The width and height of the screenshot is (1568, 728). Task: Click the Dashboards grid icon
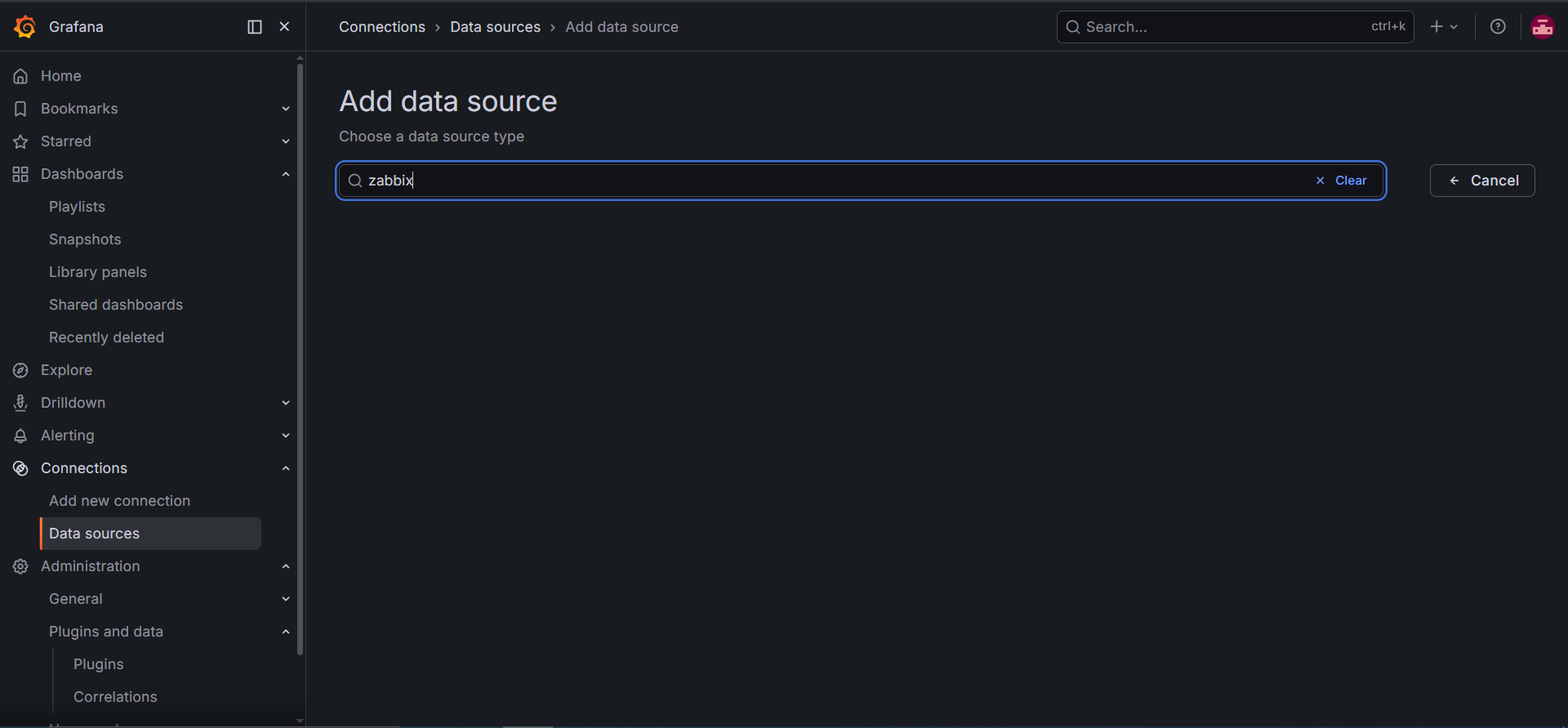[x=20, y=174]
